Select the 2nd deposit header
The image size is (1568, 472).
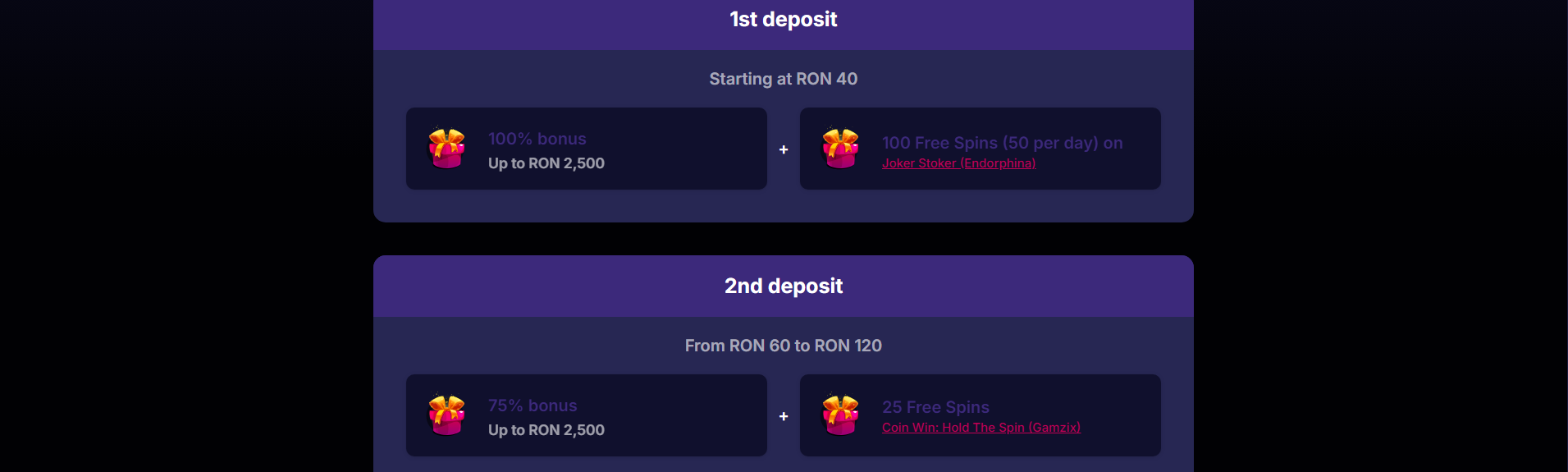[x=784, y=286]
